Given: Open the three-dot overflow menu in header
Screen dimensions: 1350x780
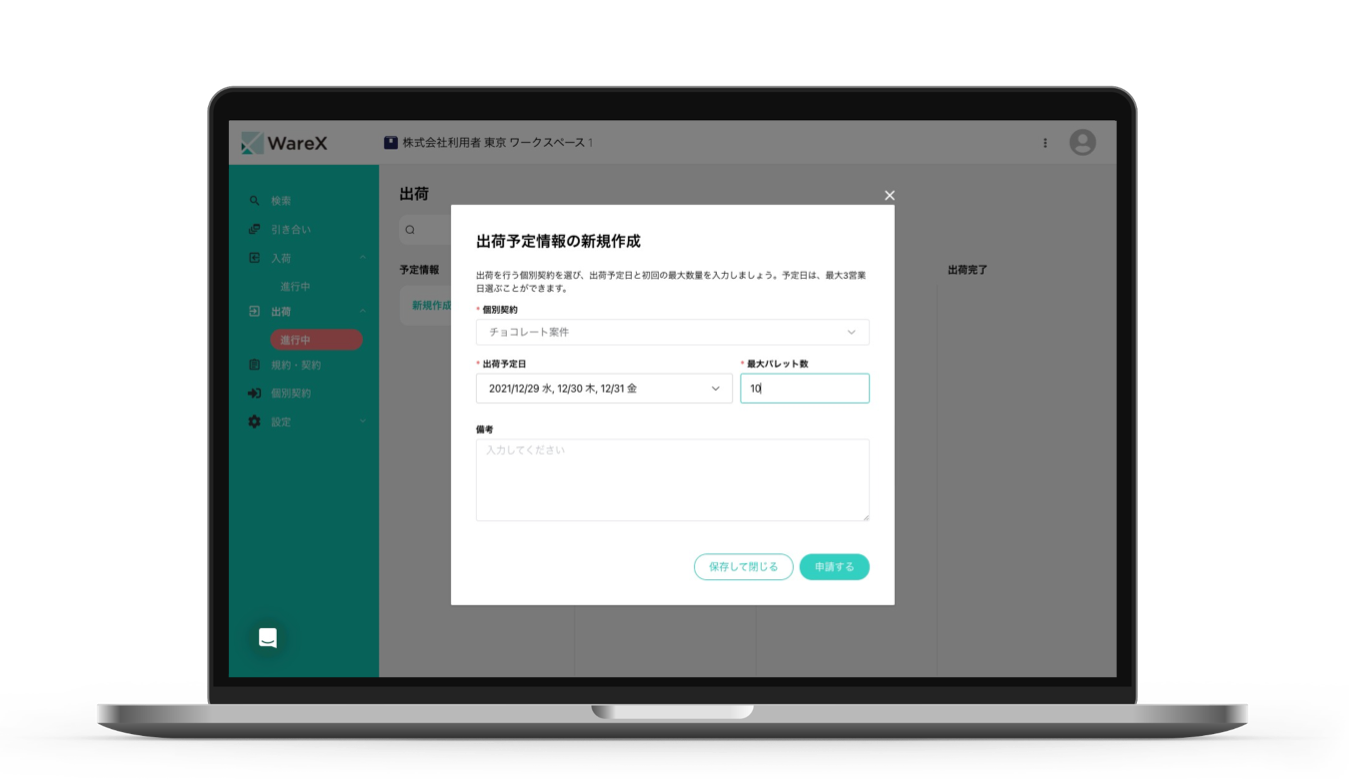Looking at the screenshot, I should click(x=1044, y=142).
